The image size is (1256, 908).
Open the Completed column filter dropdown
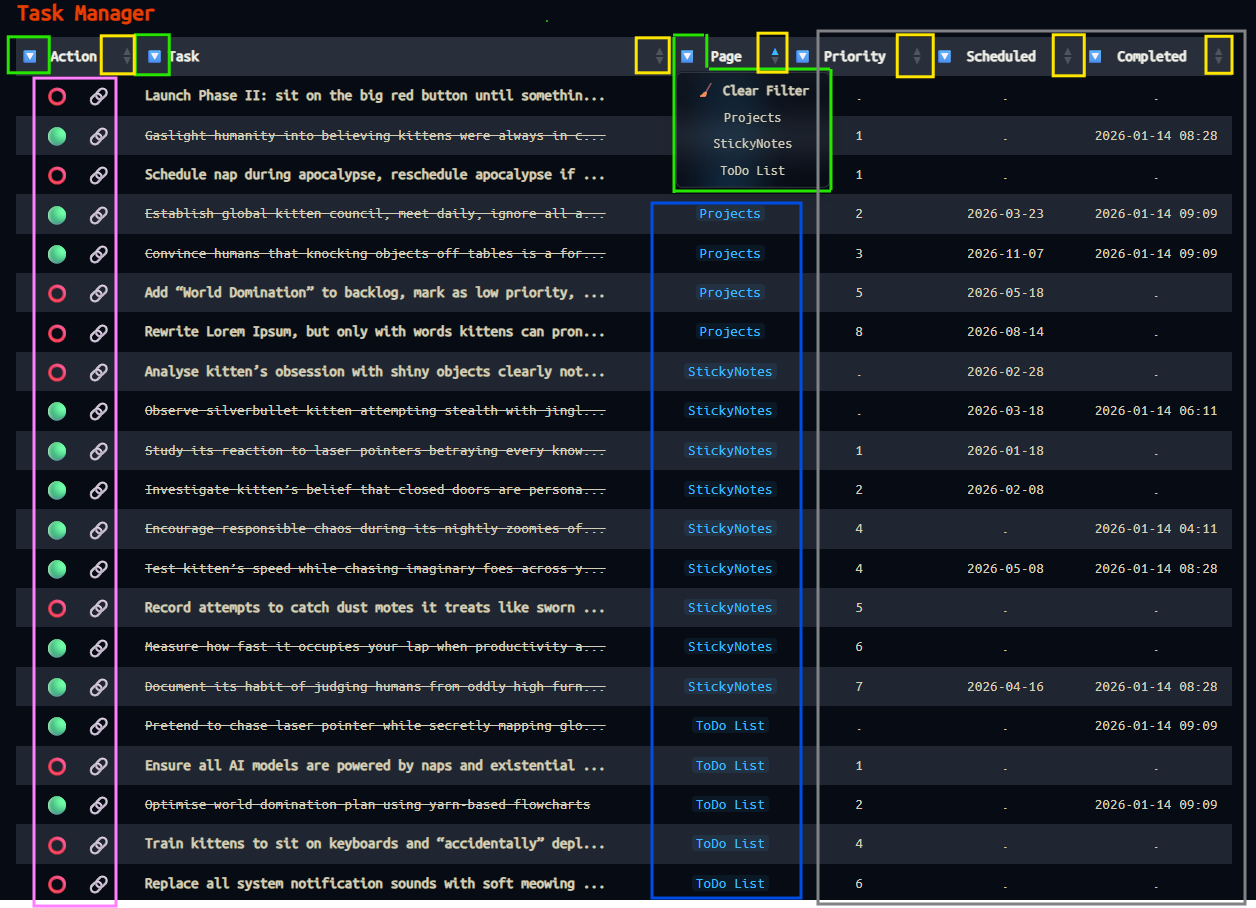(1095, 56)
